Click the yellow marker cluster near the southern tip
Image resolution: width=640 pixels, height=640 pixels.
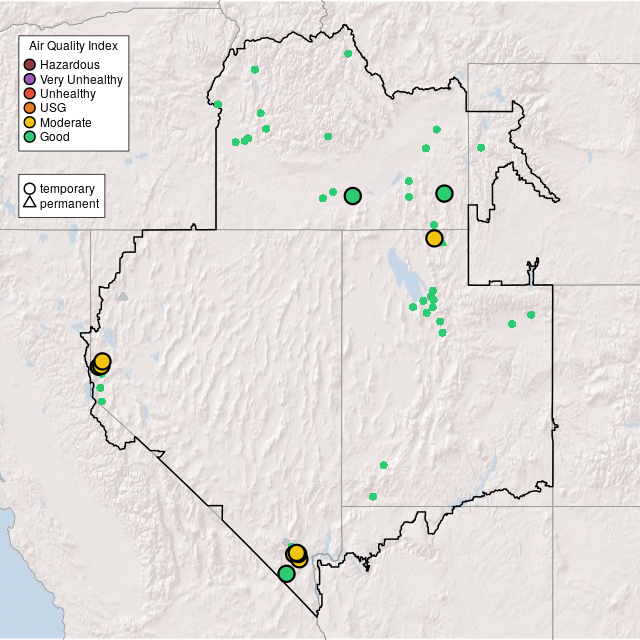pyautogui.click(x=296, y=555)
